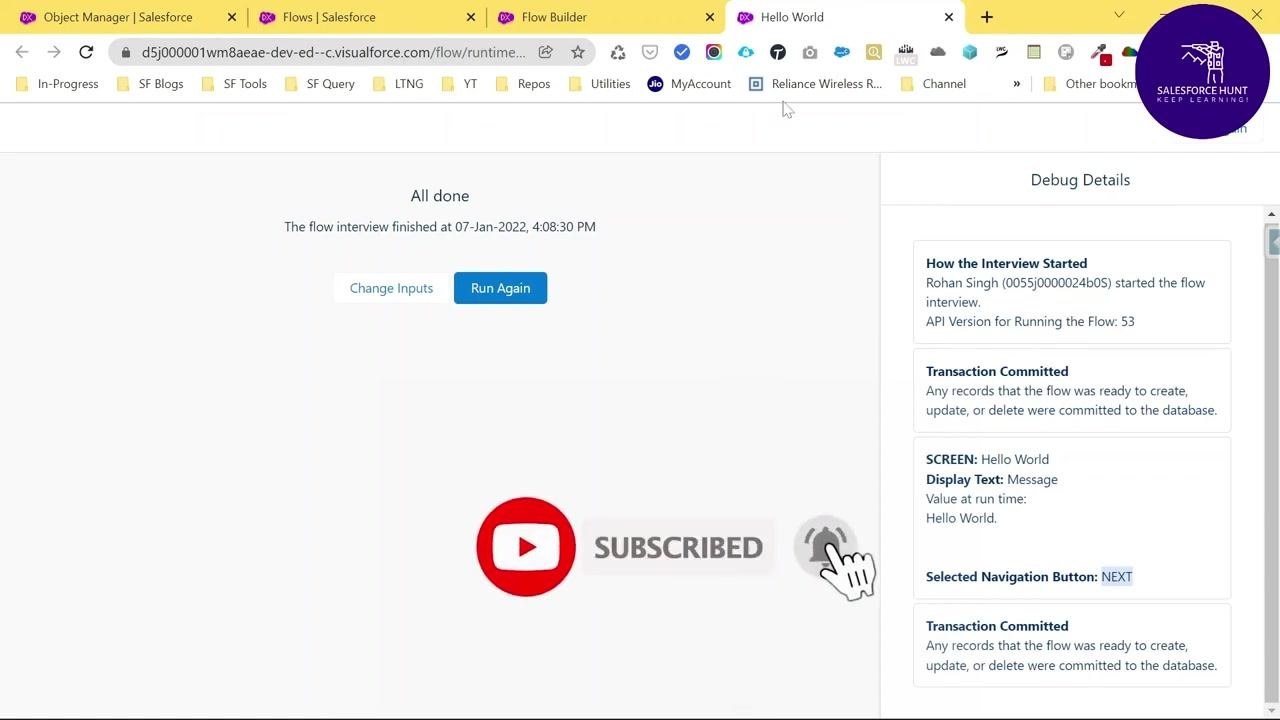Image resolution: width=1280 pixels, height=720 pixels.
Task: Open a new browser tab
Action: 987,17
